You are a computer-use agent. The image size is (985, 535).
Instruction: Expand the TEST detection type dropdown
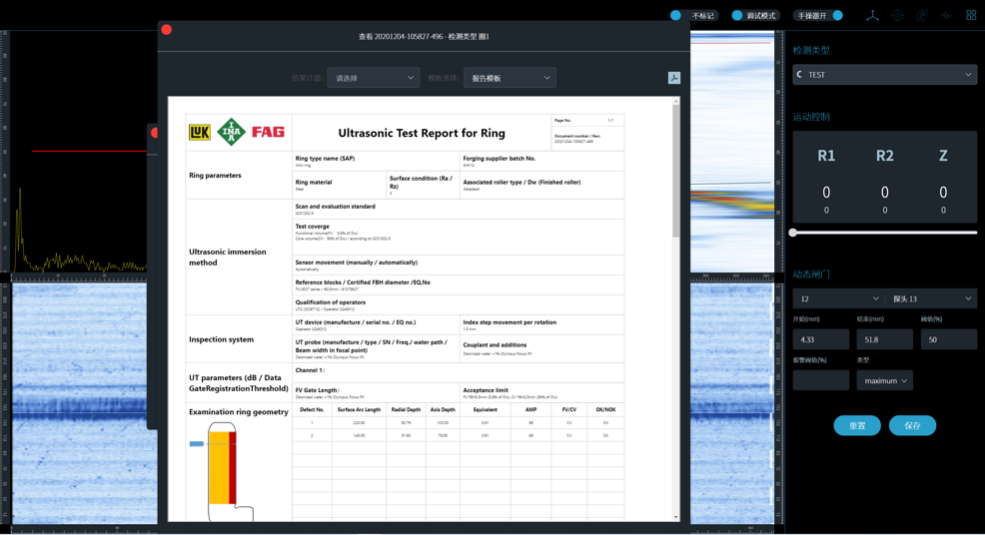(884, 75)
